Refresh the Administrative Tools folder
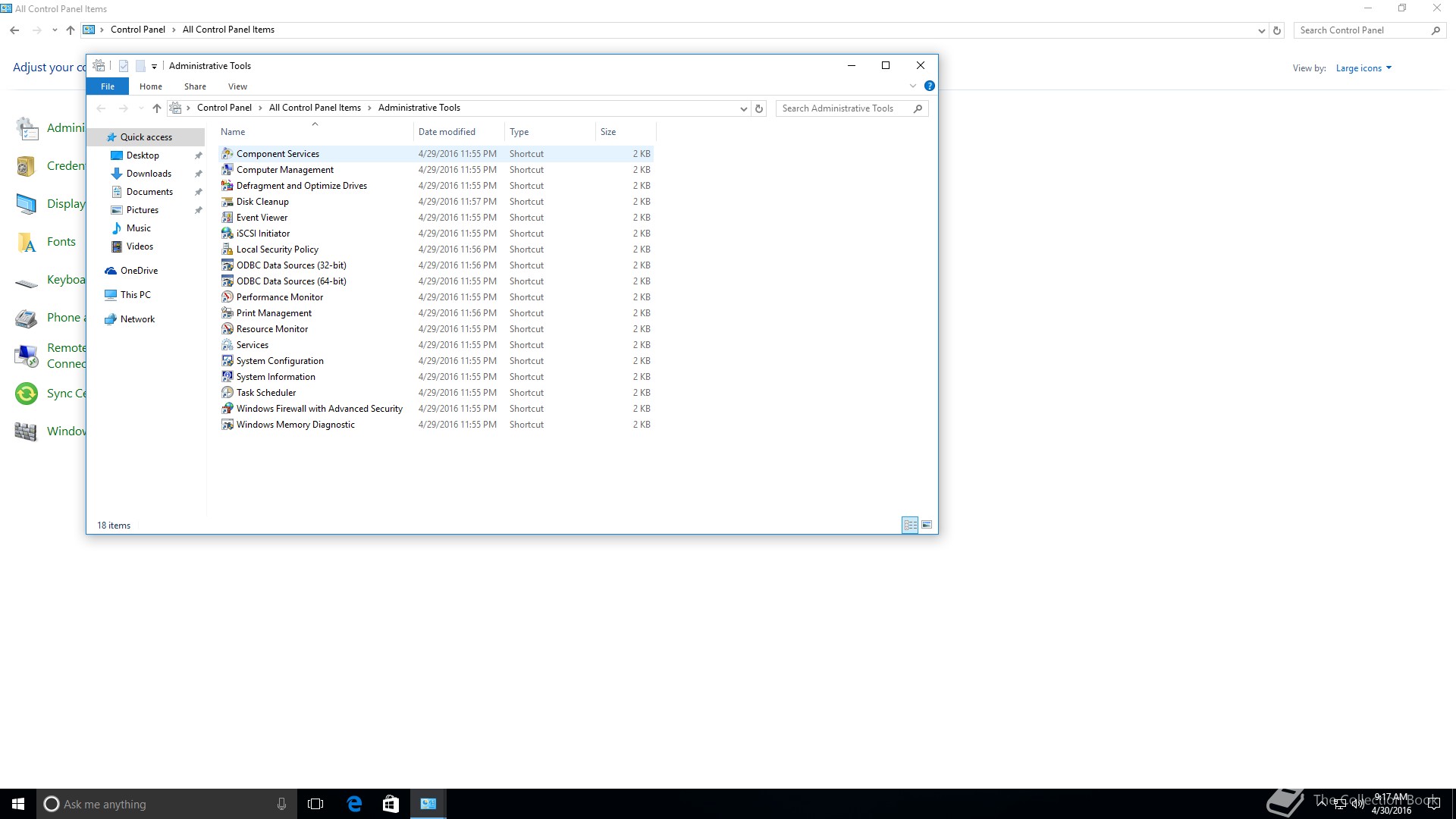The width and height of the screenshot is (1456, 819). coord(759,108)
